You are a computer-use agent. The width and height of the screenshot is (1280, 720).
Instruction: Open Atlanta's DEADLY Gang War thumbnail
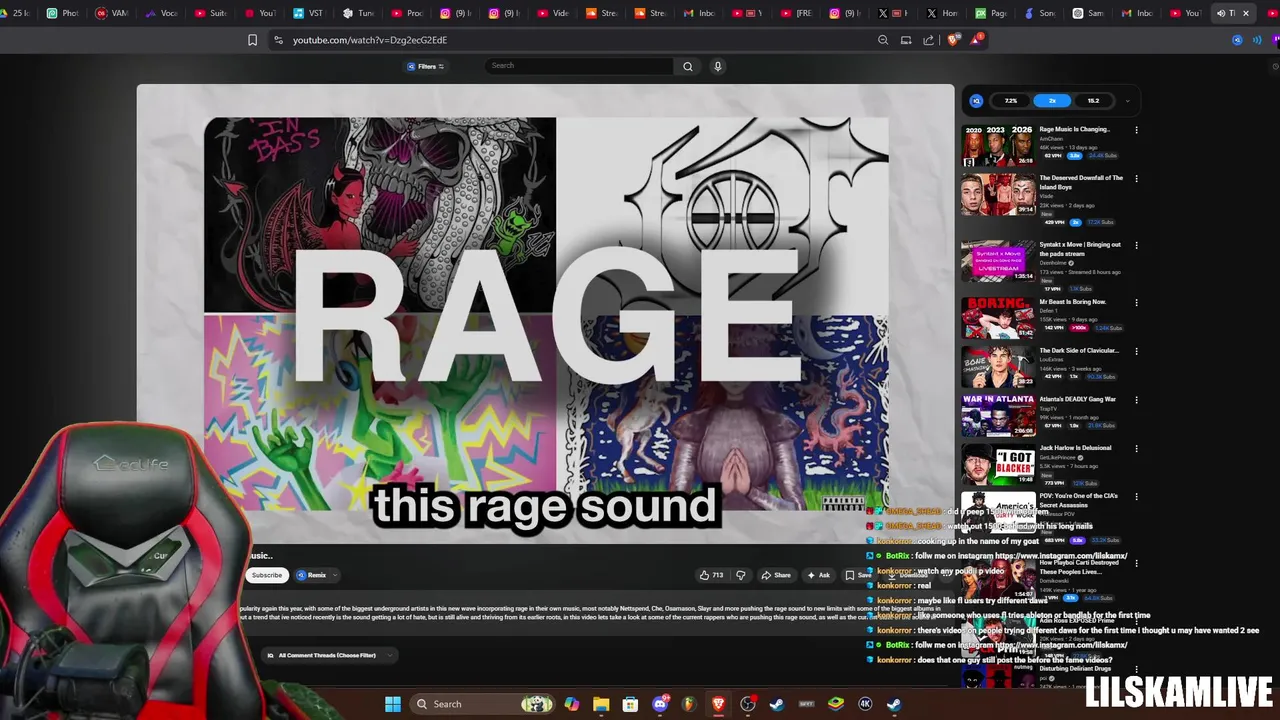pyautogui.click(x=998, y=416)
